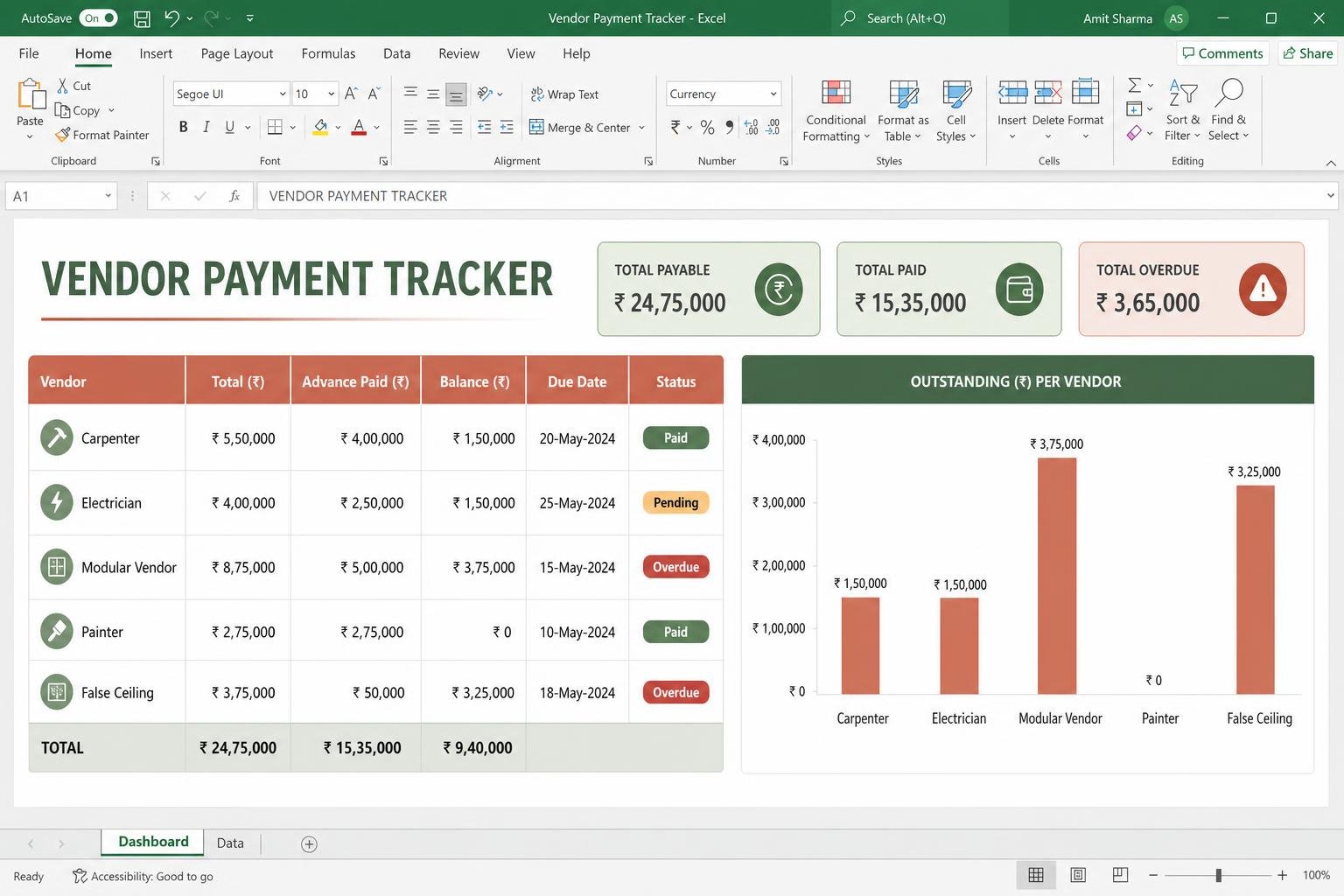
Task: Click the Insert Function fx icon
Action: tap(234, 196)
